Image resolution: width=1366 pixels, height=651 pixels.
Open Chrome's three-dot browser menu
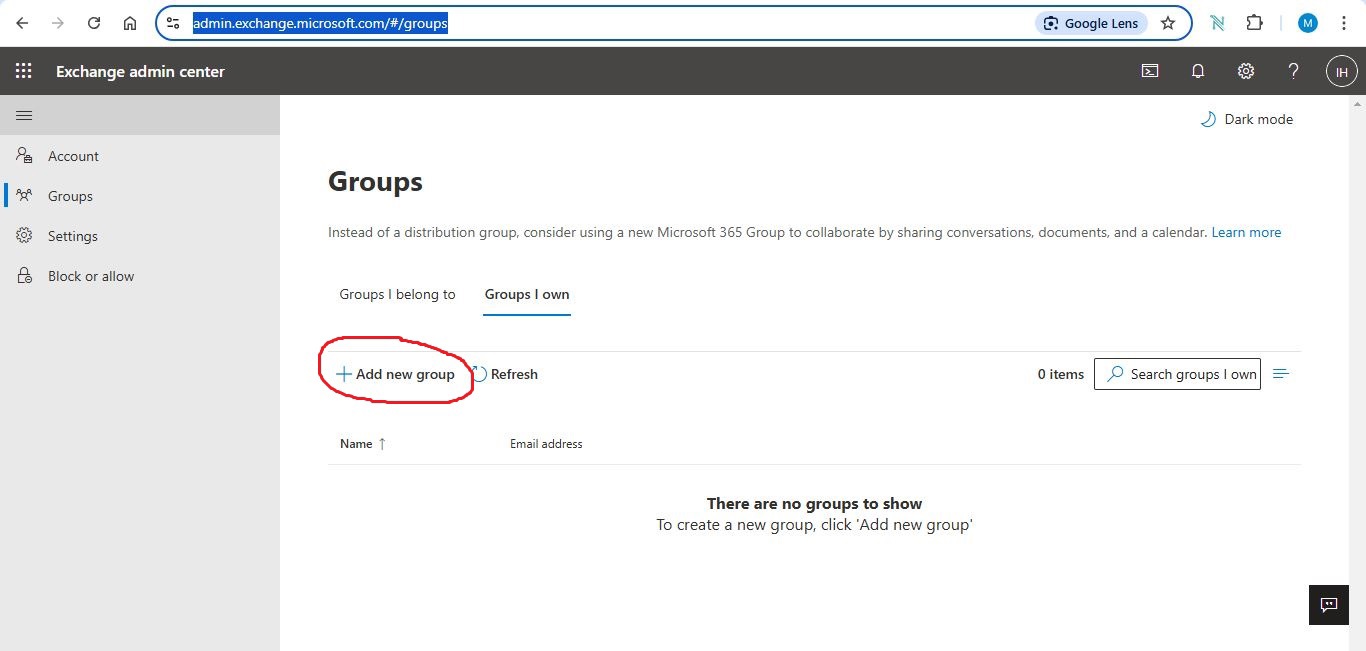[x=1344, y=22]
